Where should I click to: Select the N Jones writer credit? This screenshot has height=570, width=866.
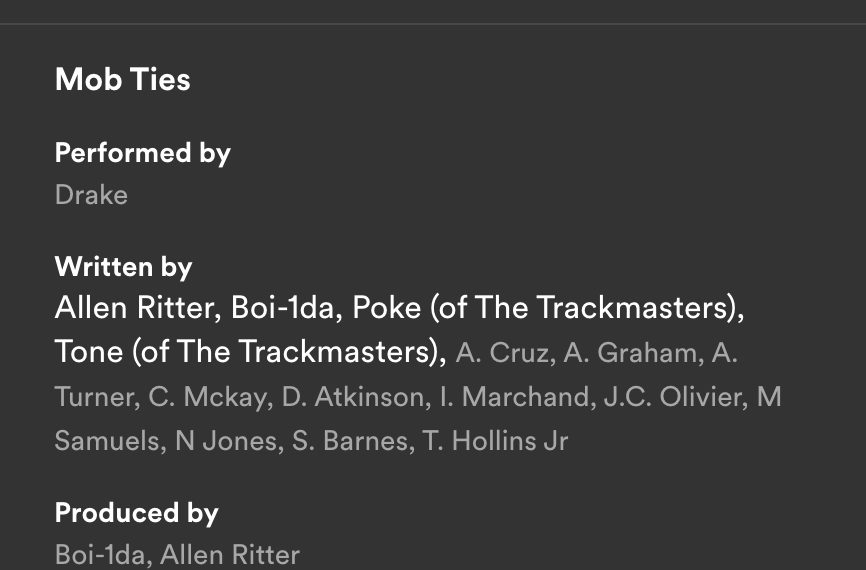click(225, 441)
